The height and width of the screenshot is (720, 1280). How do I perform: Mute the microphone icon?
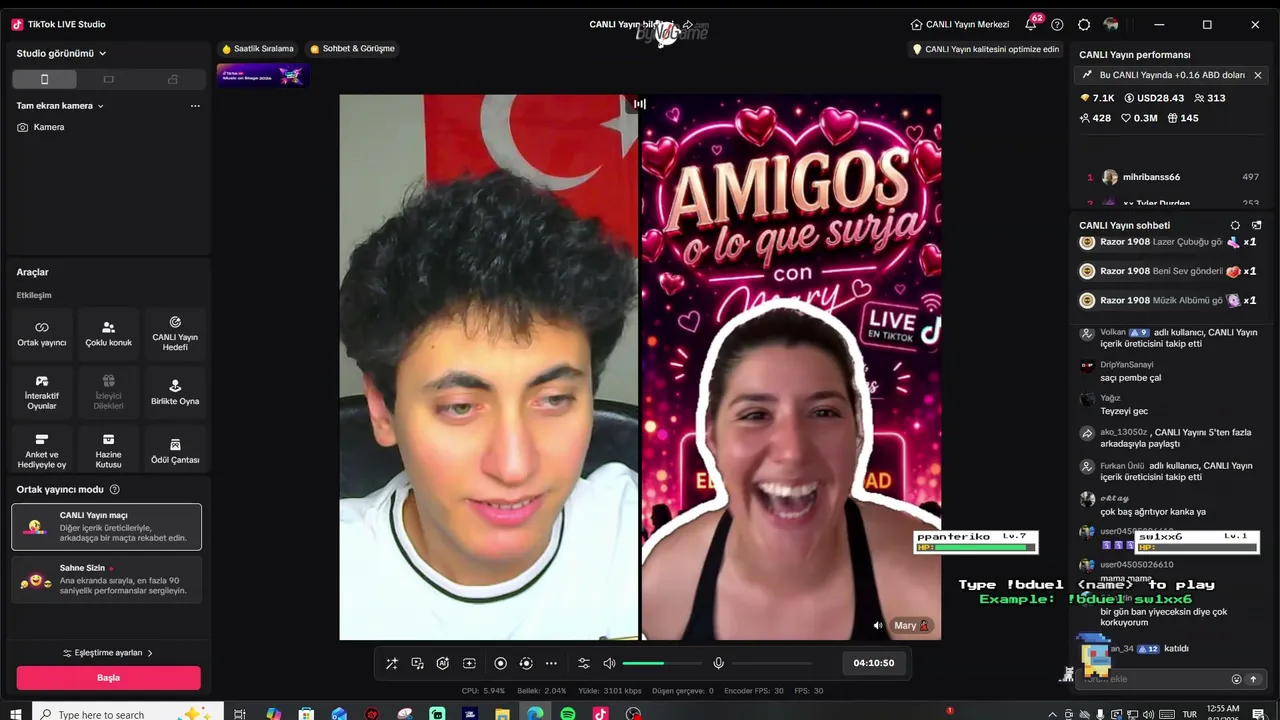click(x=718, y=663)
